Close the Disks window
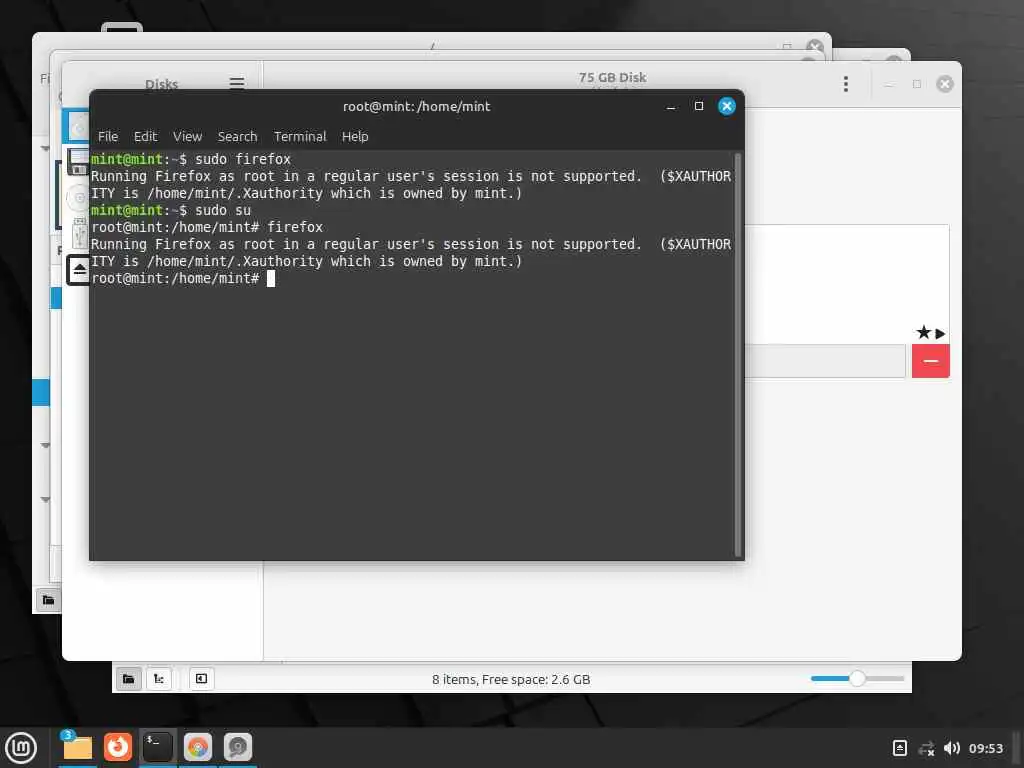The height and width of the screenshot is (768, 1024). (944, 84)
